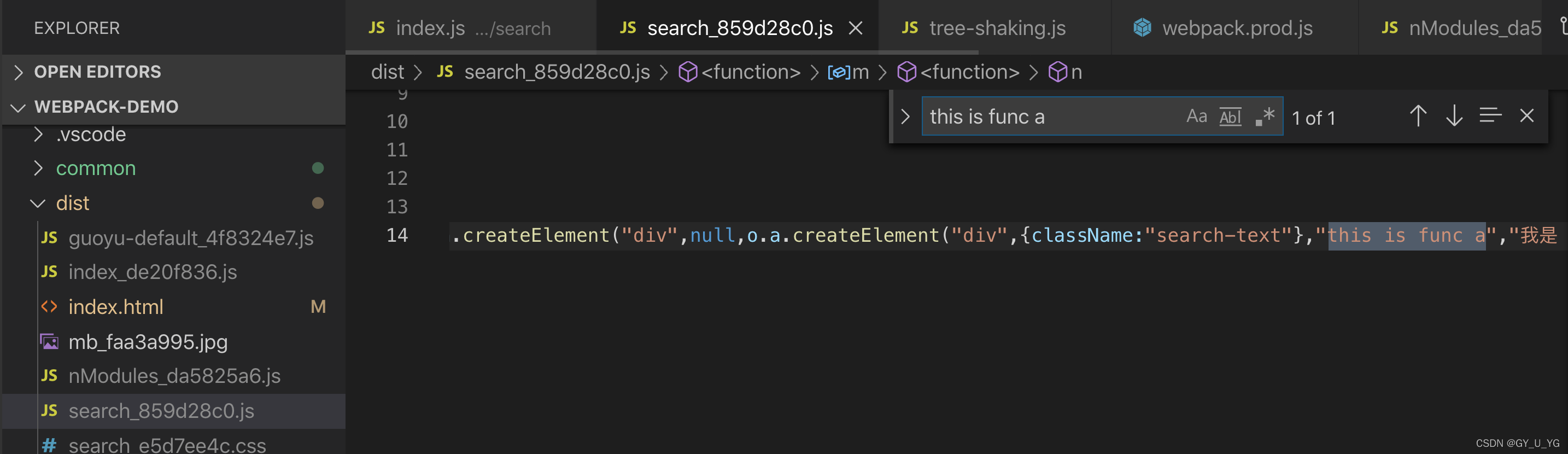Expand the common folder

[173, 168]
